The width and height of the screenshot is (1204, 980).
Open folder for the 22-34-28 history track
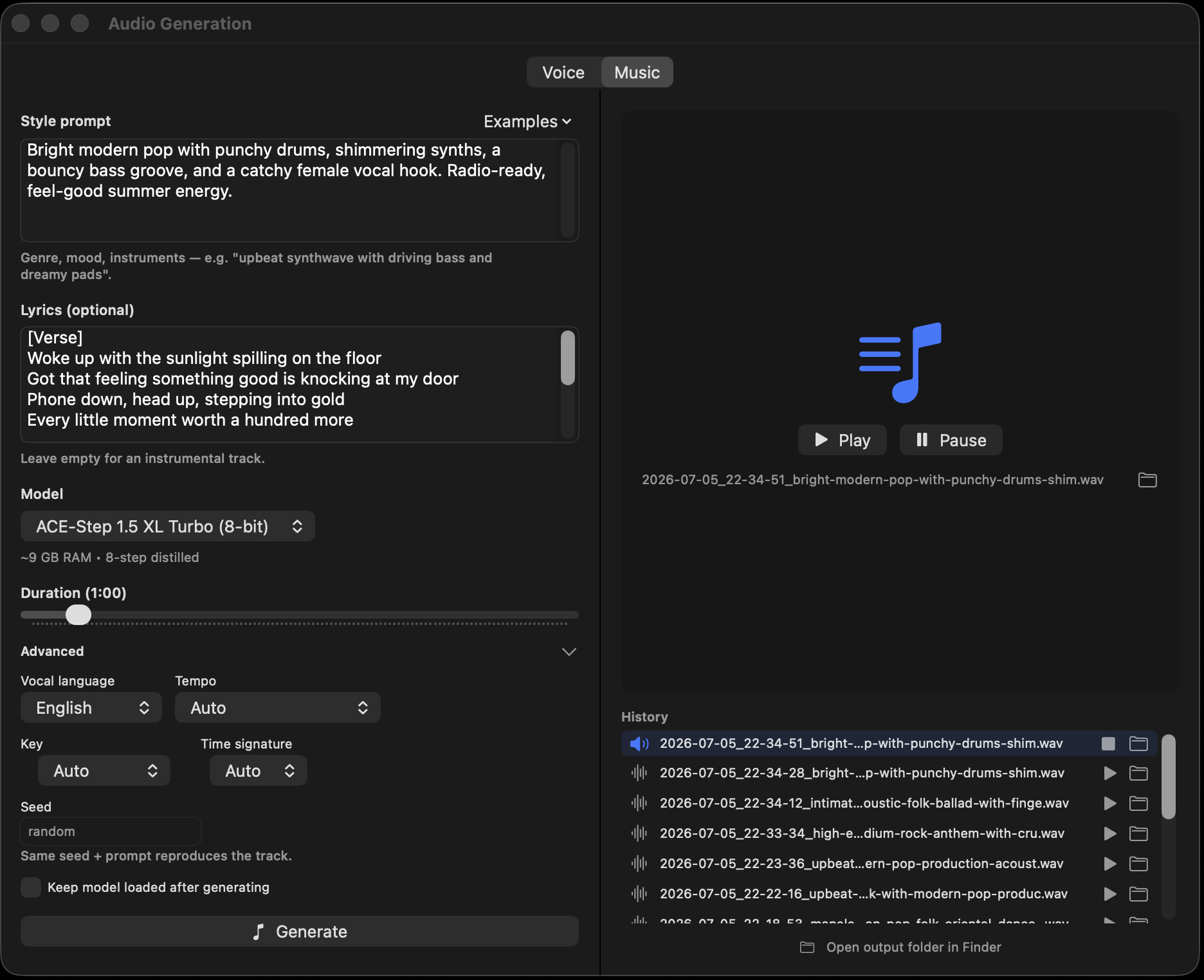tap(1138, 773)
